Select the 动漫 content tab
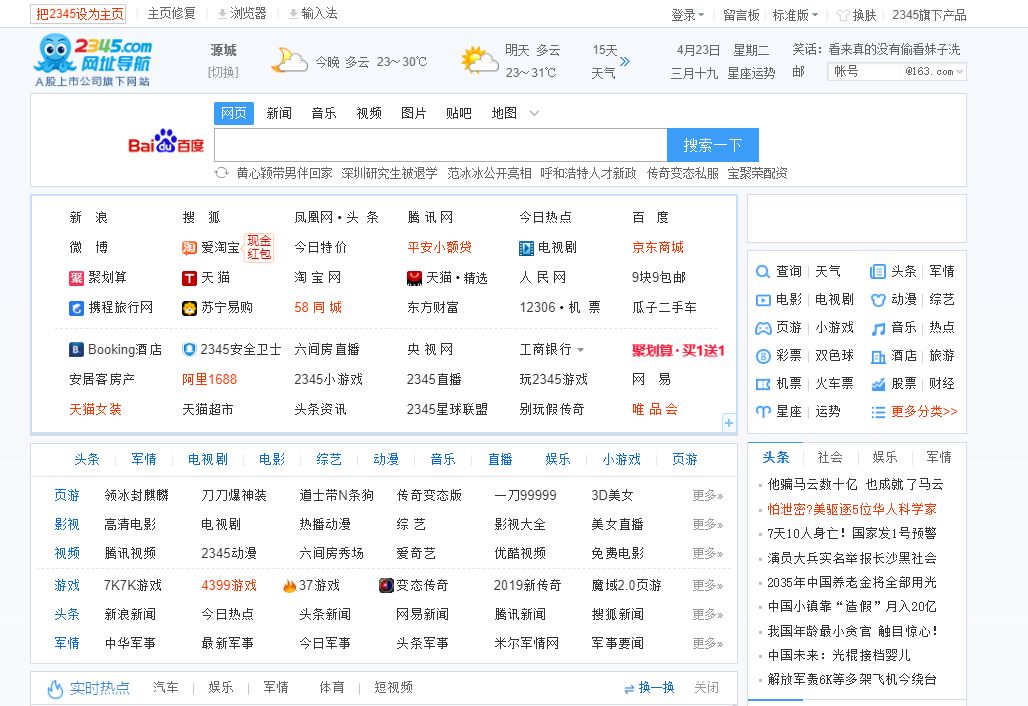This screenshot has width=1028, height=706. 386,459
